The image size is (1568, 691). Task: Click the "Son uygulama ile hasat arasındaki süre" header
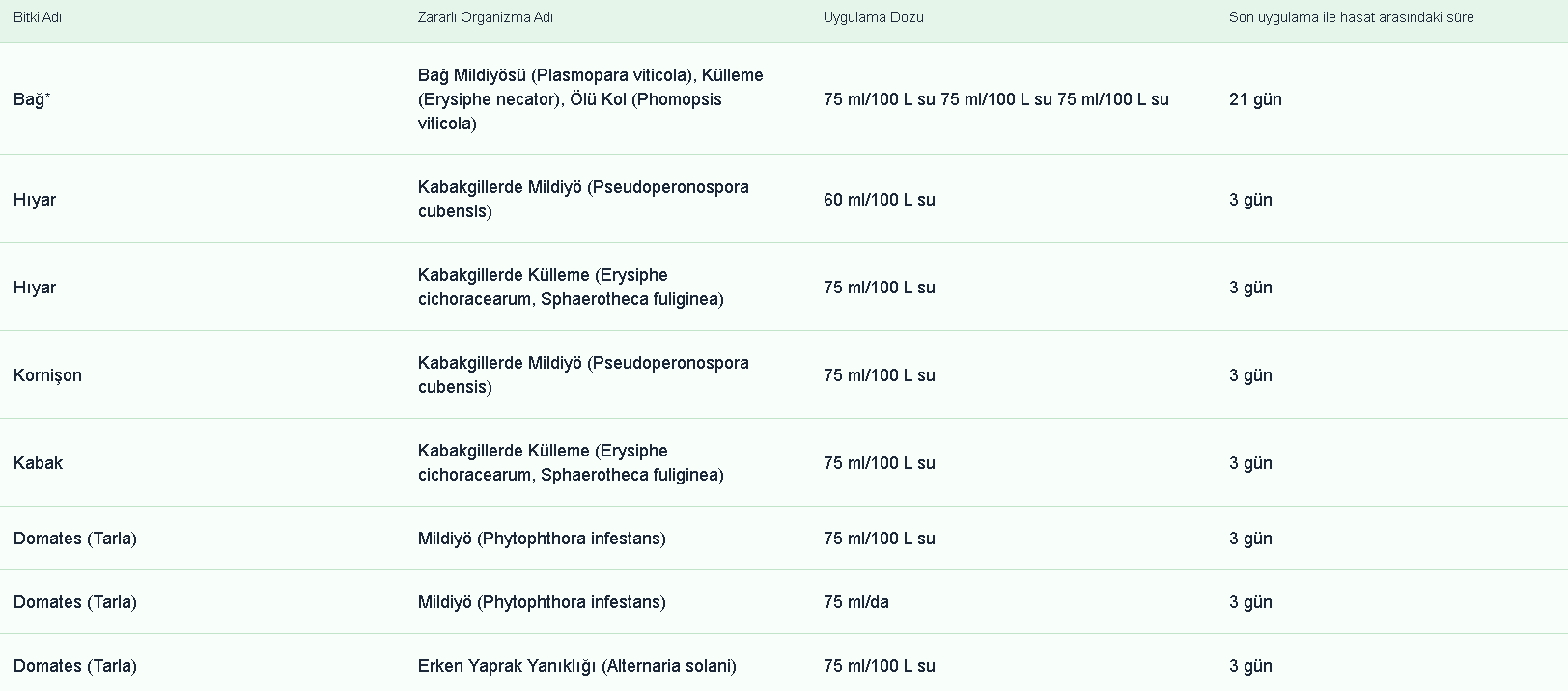click(1351, 17)
